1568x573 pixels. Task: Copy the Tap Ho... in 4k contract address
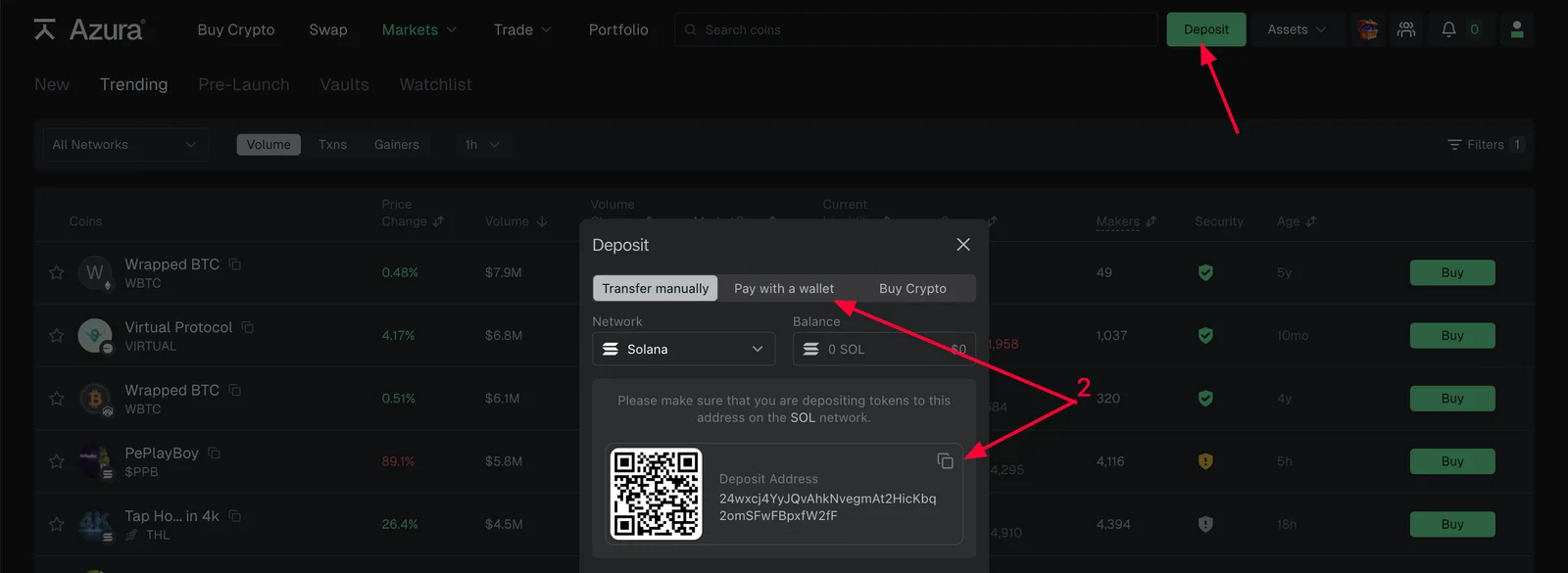(235, 515)
